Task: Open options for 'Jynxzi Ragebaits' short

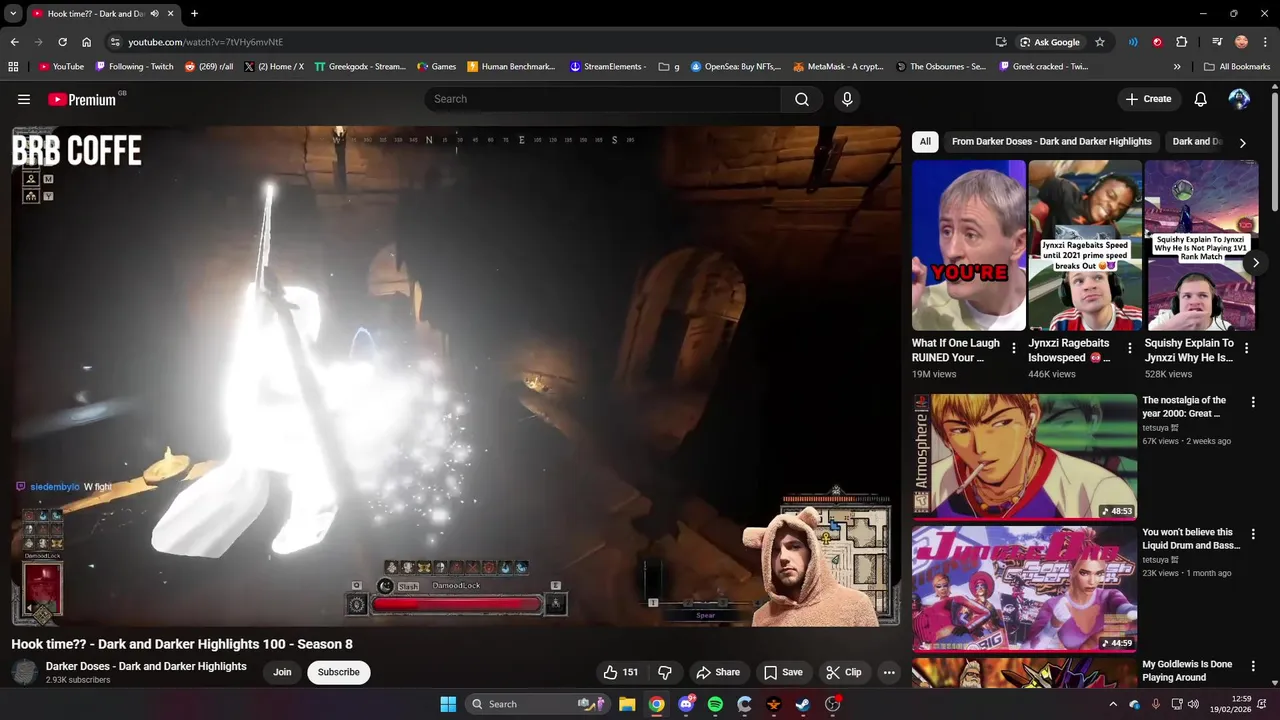Action: tap(1130, 349)
